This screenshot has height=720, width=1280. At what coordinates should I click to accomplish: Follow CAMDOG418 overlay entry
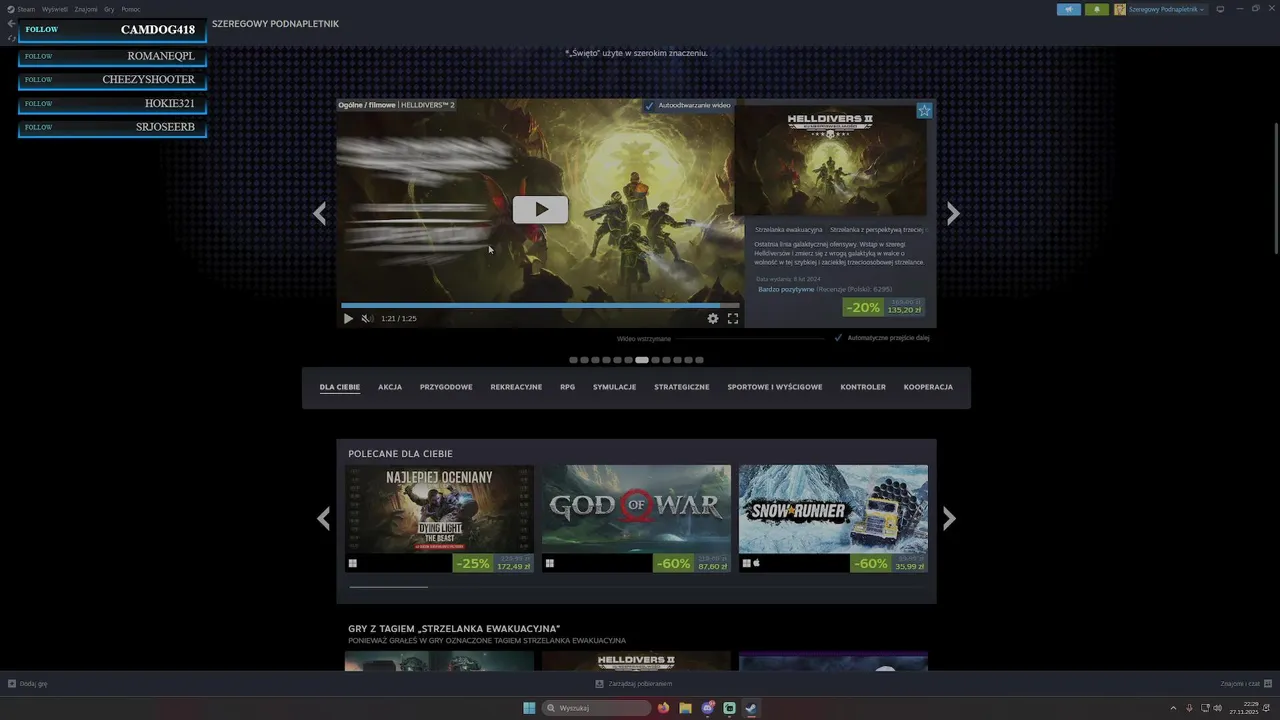click(x=112, y=30)
